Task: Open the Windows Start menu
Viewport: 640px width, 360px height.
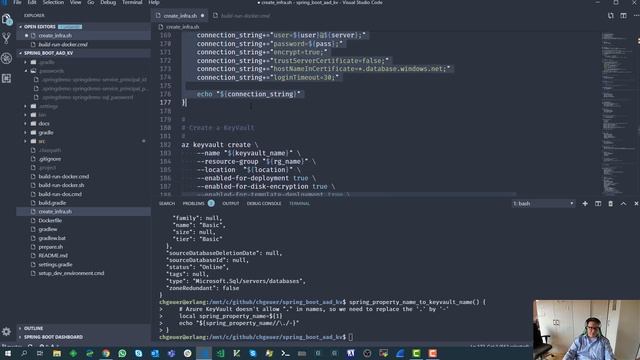Action: click(8, 353)
